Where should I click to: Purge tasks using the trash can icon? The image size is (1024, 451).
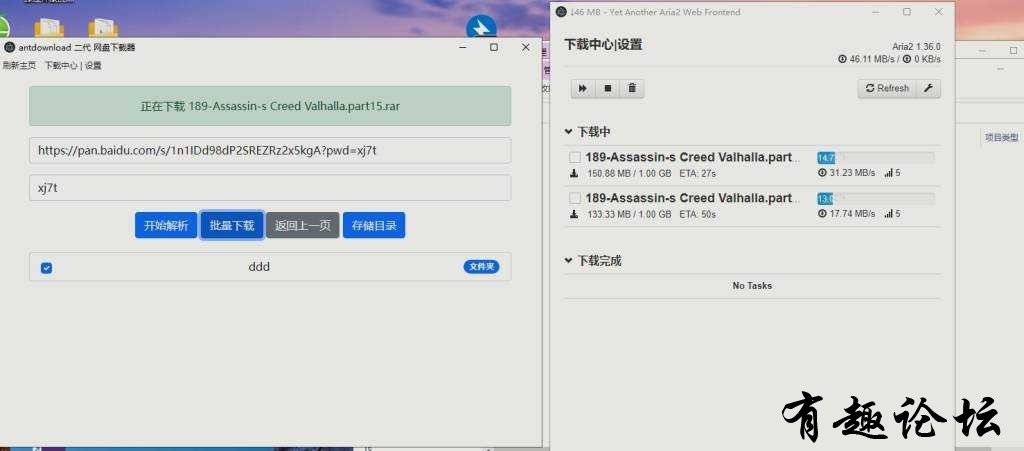pos(632,88)
